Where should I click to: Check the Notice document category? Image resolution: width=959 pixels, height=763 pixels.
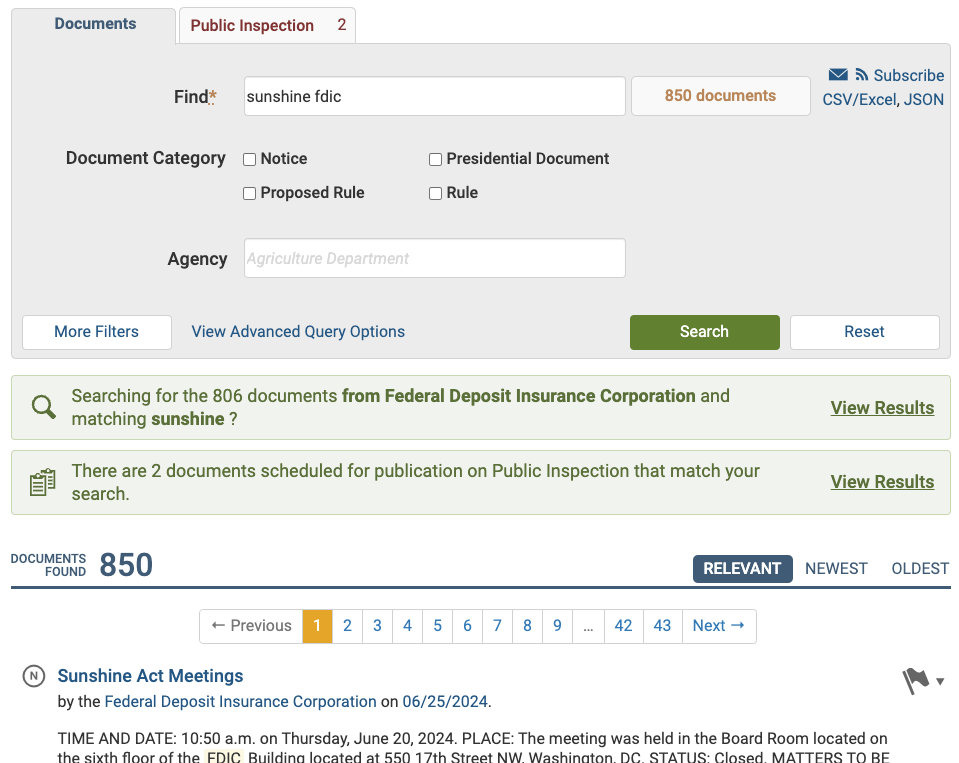[250, 160]
